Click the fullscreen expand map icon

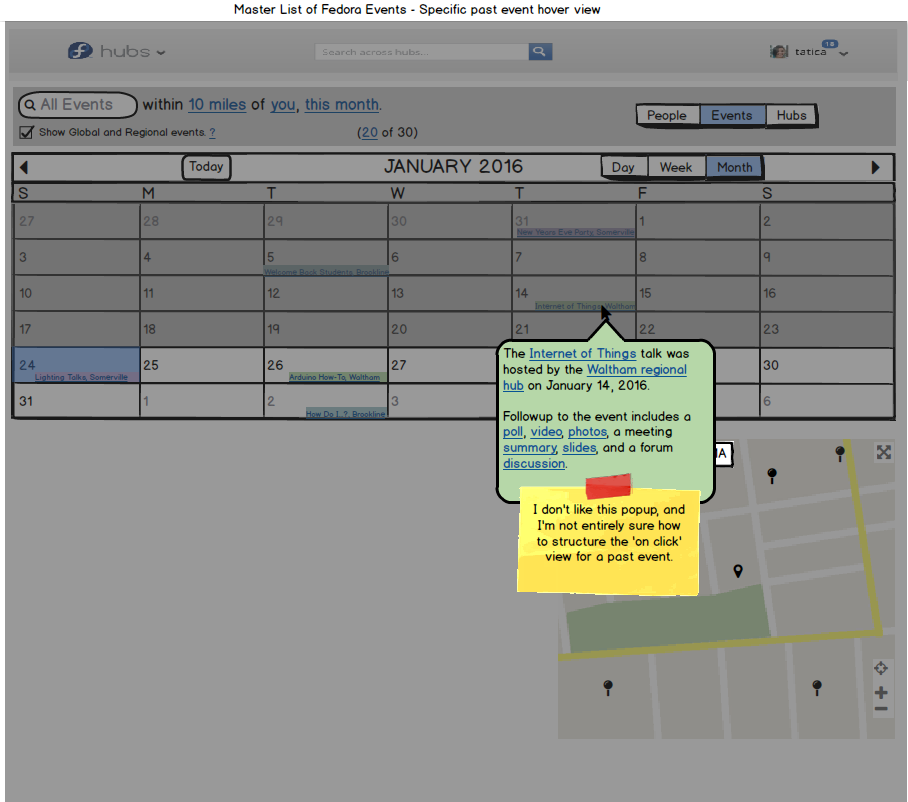click(883, 452)
